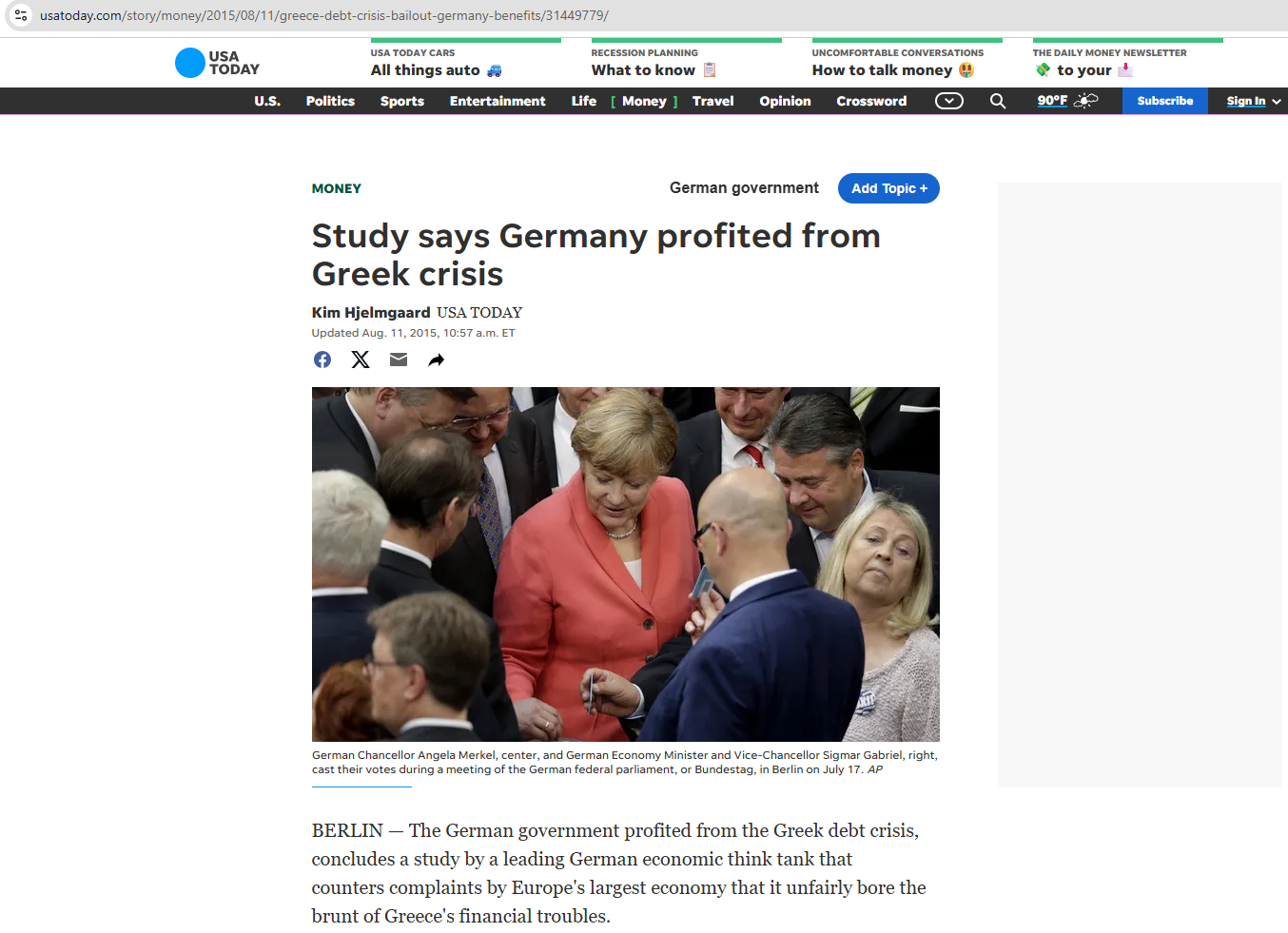Share the article on Facebook
This screenshot has height=933, width=1288.
coord(322,360)
